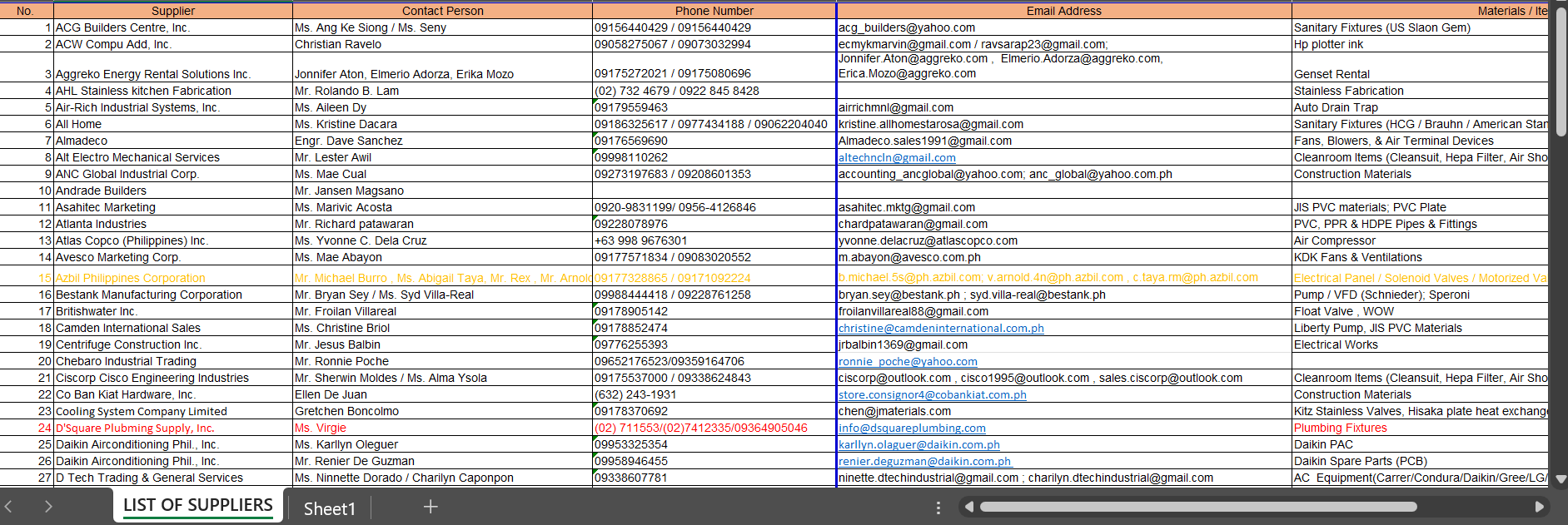Viewport: 1568px width, 525px height.
Task: Select contact cell Engr. Dave Sanchez
Action: [x=442, y=141]
